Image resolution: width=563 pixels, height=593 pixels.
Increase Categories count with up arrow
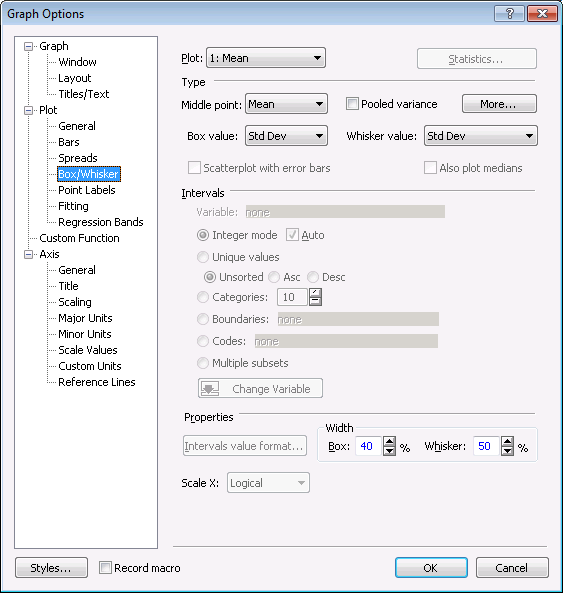tap(315, 293)
